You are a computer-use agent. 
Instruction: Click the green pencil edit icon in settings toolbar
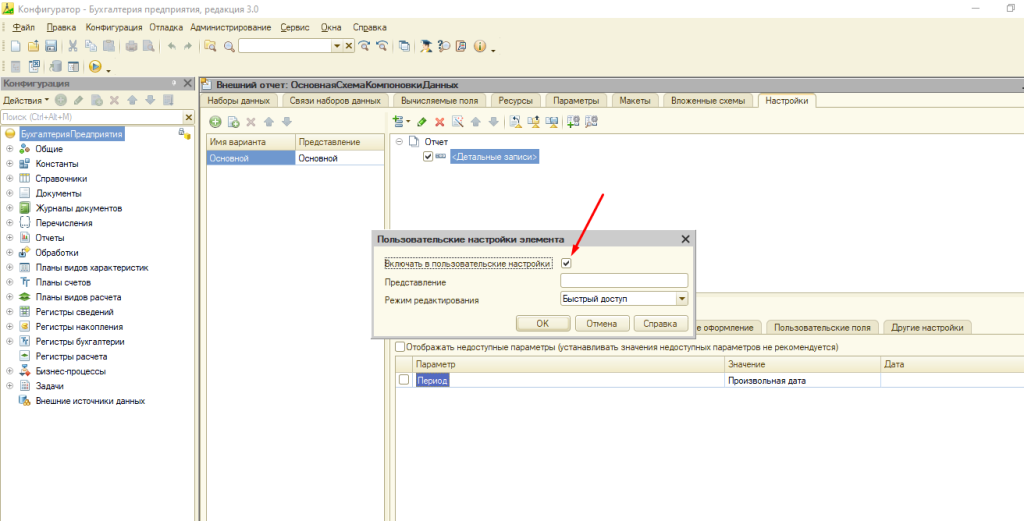tap(422, 122)
